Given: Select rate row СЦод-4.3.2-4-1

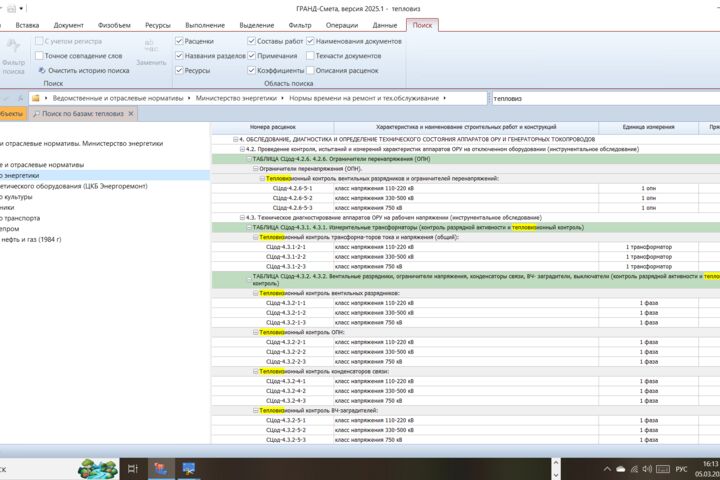Looking at the screenshot, I should (x=466, y=381).
